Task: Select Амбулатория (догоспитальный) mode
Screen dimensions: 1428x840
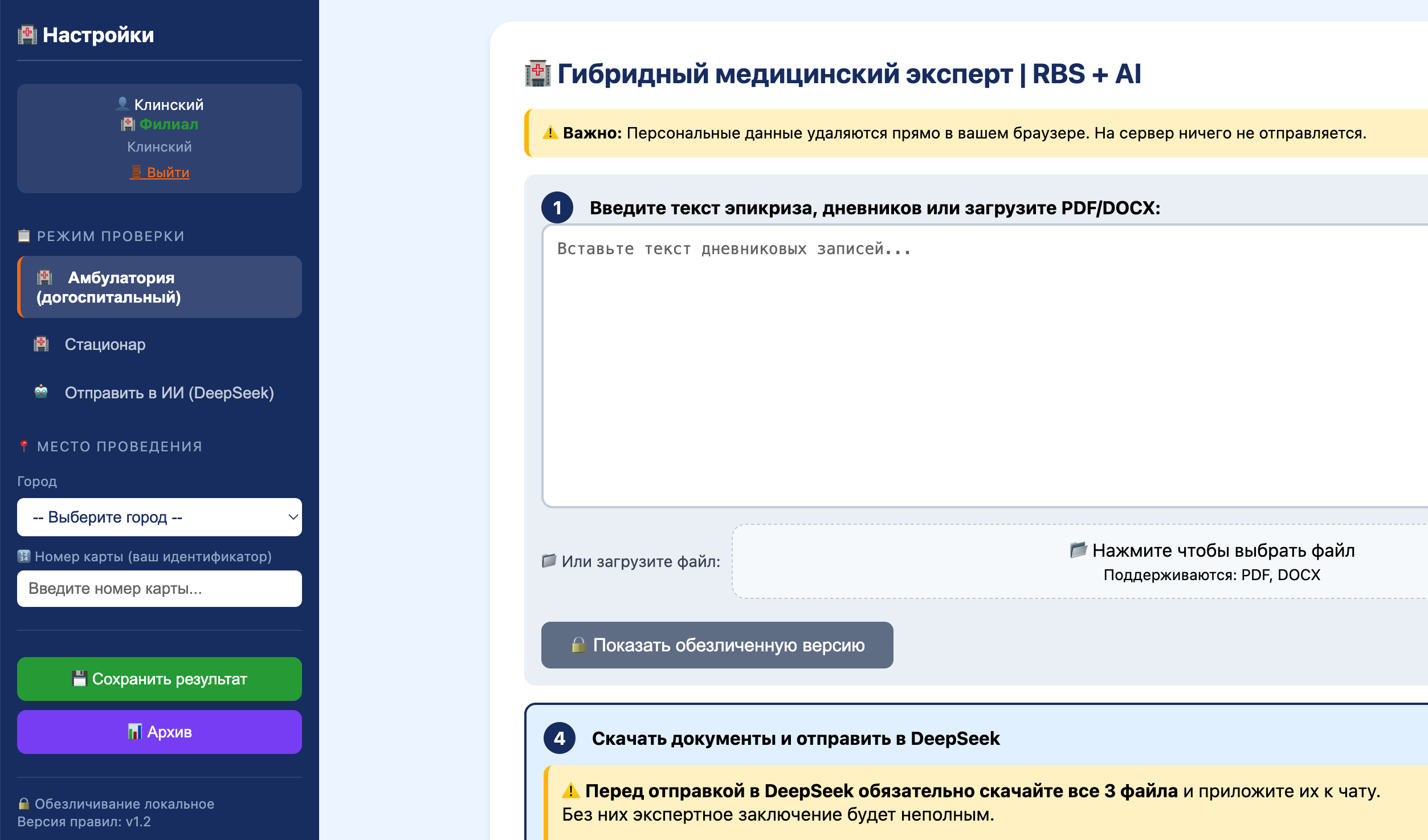Action: point(160,287)
